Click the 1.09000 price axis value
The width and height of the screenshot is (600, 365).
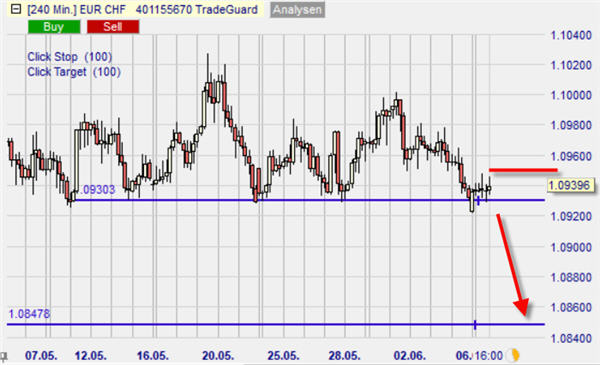pos(571,247)
